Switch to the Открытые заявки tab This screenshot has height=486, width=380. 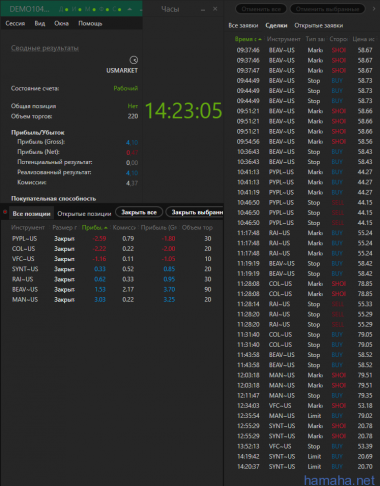tap(318, 25)
